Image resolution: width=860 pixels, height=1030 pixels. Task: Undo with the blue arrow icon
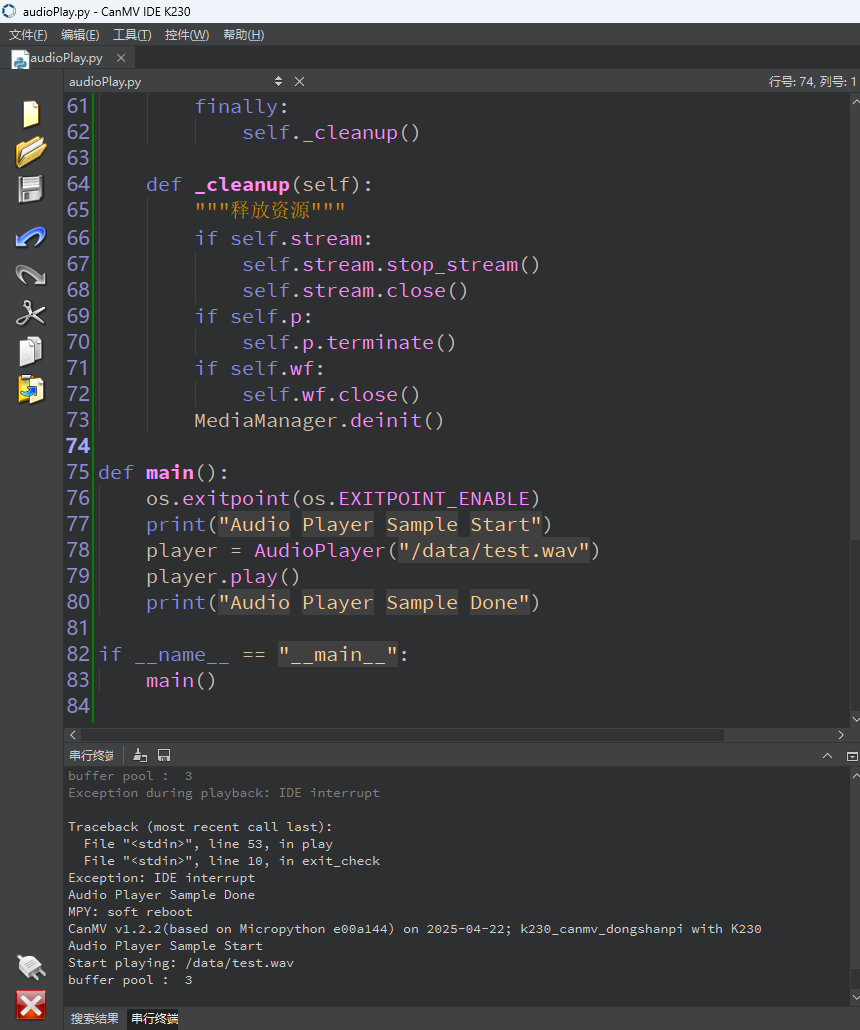(31, 236)
